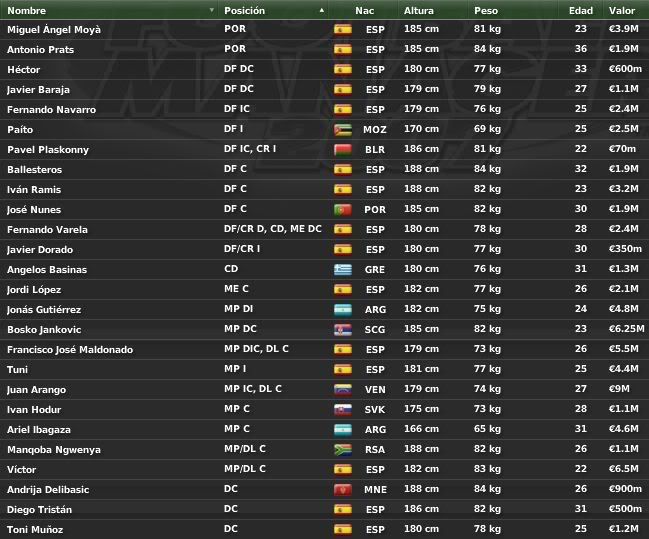Select player Ariel Ibagaza
Screen dimensions: 649x539
coord(39,430)
